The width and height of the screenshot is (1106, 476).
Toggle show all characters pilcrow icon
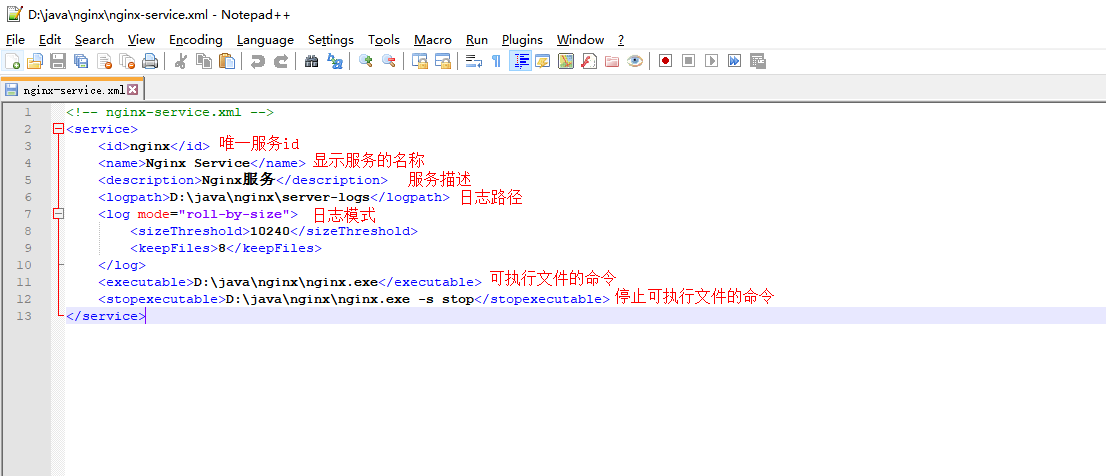(497, 61)
